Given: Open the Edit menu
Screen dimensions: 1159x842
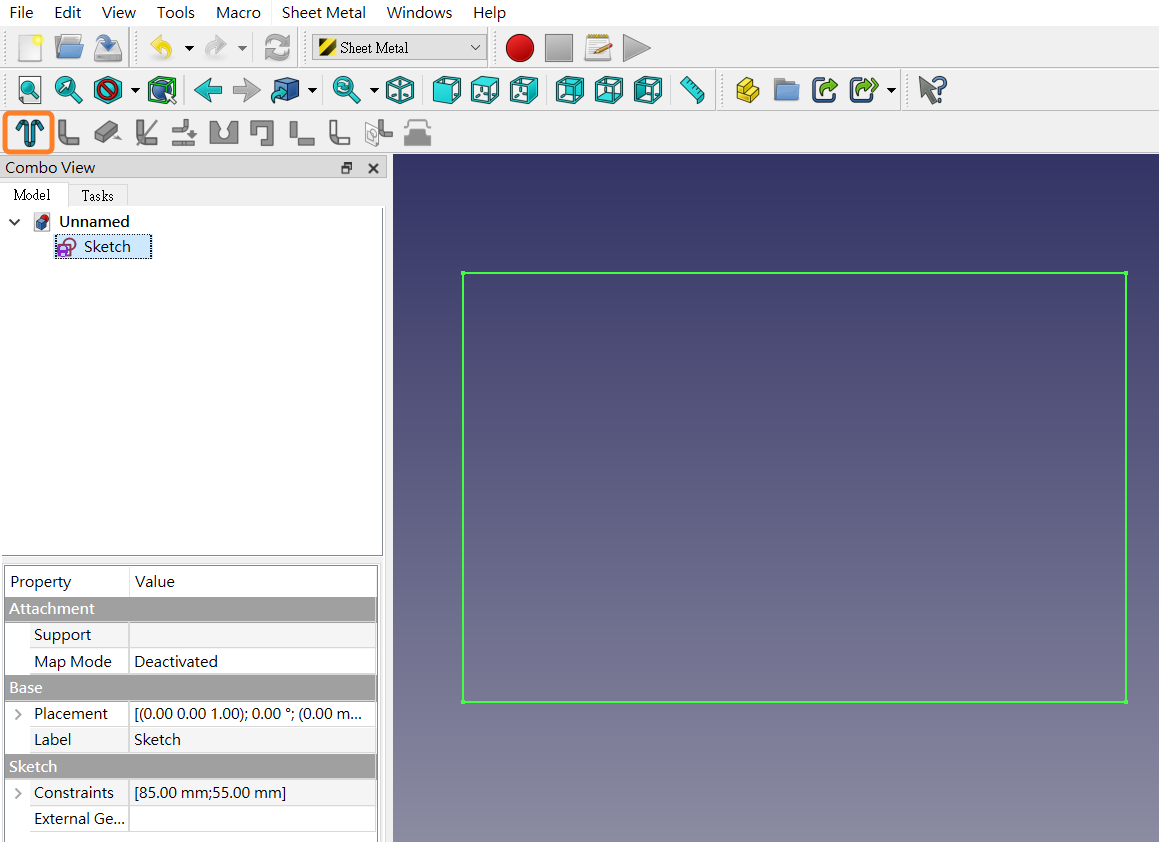Looking at the screenshot, I should click(67, 13).
